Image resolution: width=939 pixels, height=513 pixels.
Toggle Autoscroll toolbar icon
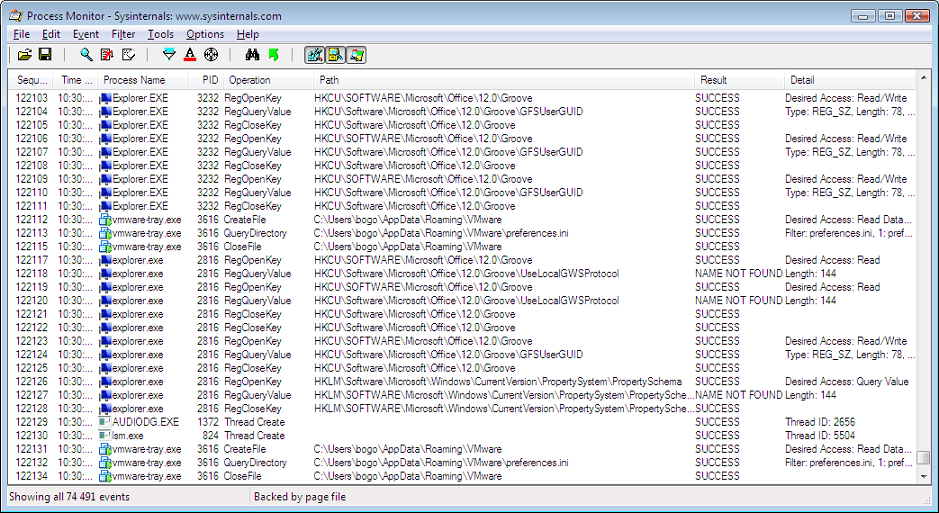pos(107,55)
